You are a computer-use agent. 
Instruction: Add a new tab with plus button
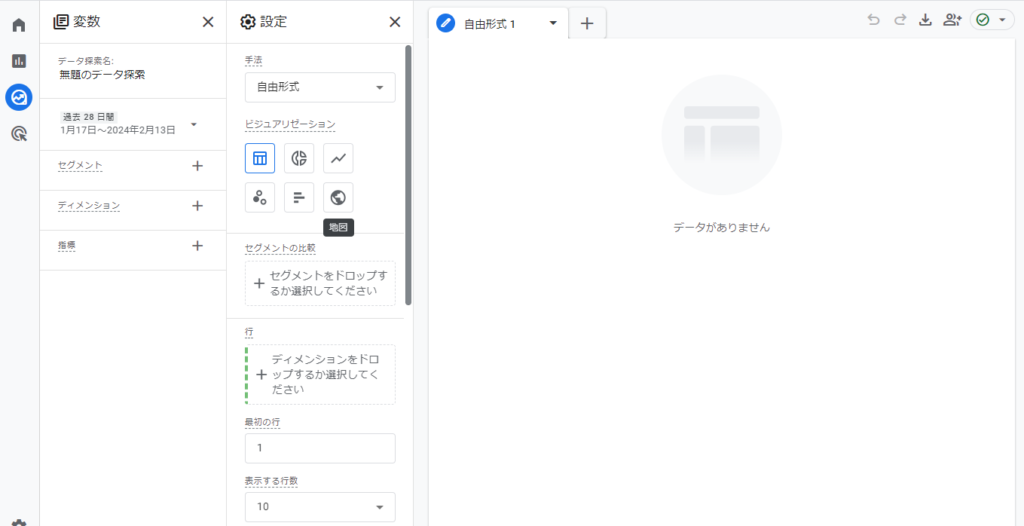click(x=587, y=23)
